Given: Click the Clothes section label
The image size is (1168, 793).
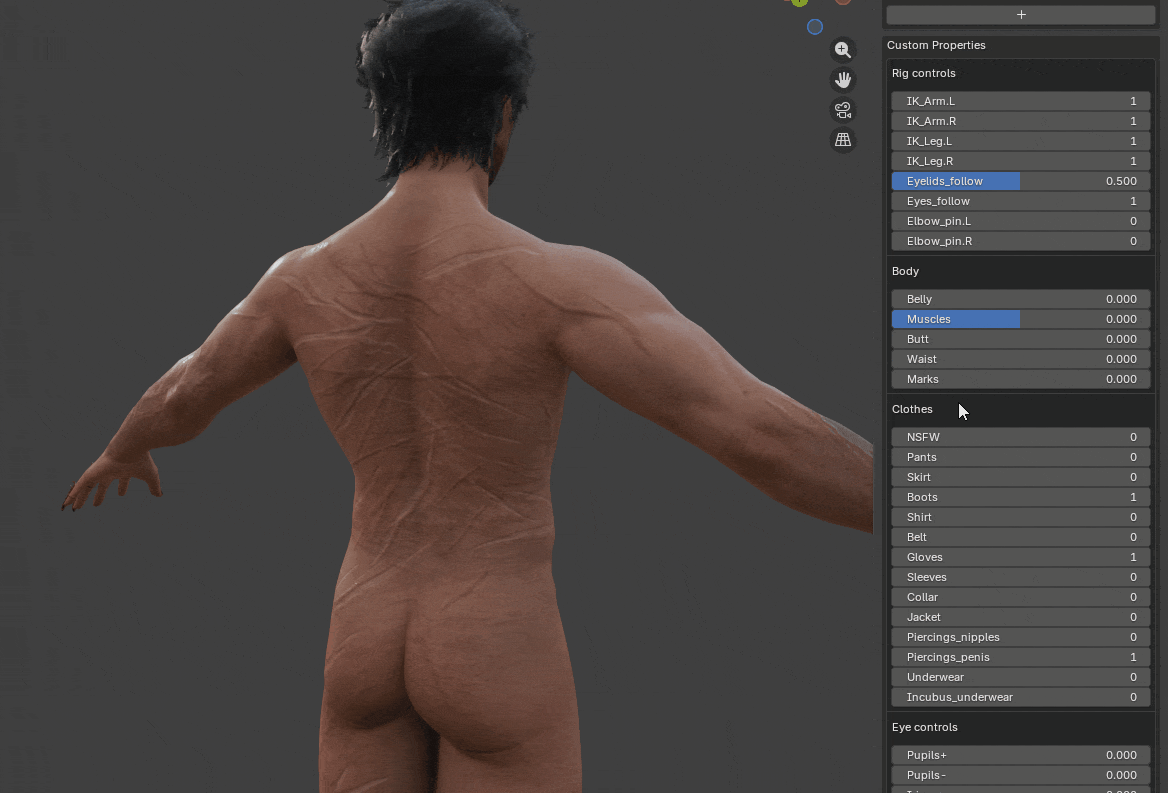Looking at the screenshot, I should (x=912, y=410).
